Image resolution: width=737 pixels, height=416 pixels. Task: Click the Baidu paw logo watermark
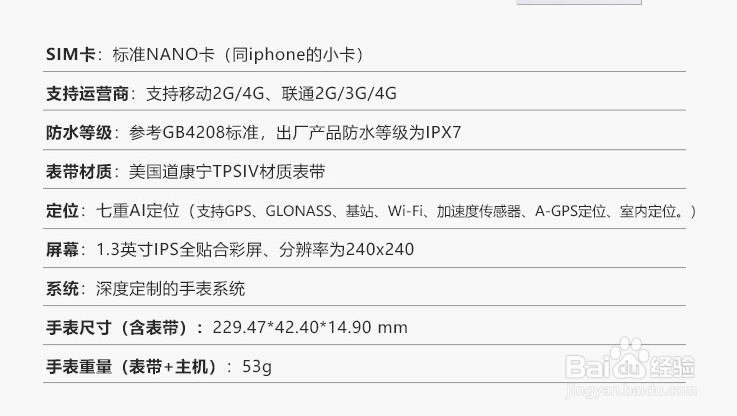coord(631,353)
